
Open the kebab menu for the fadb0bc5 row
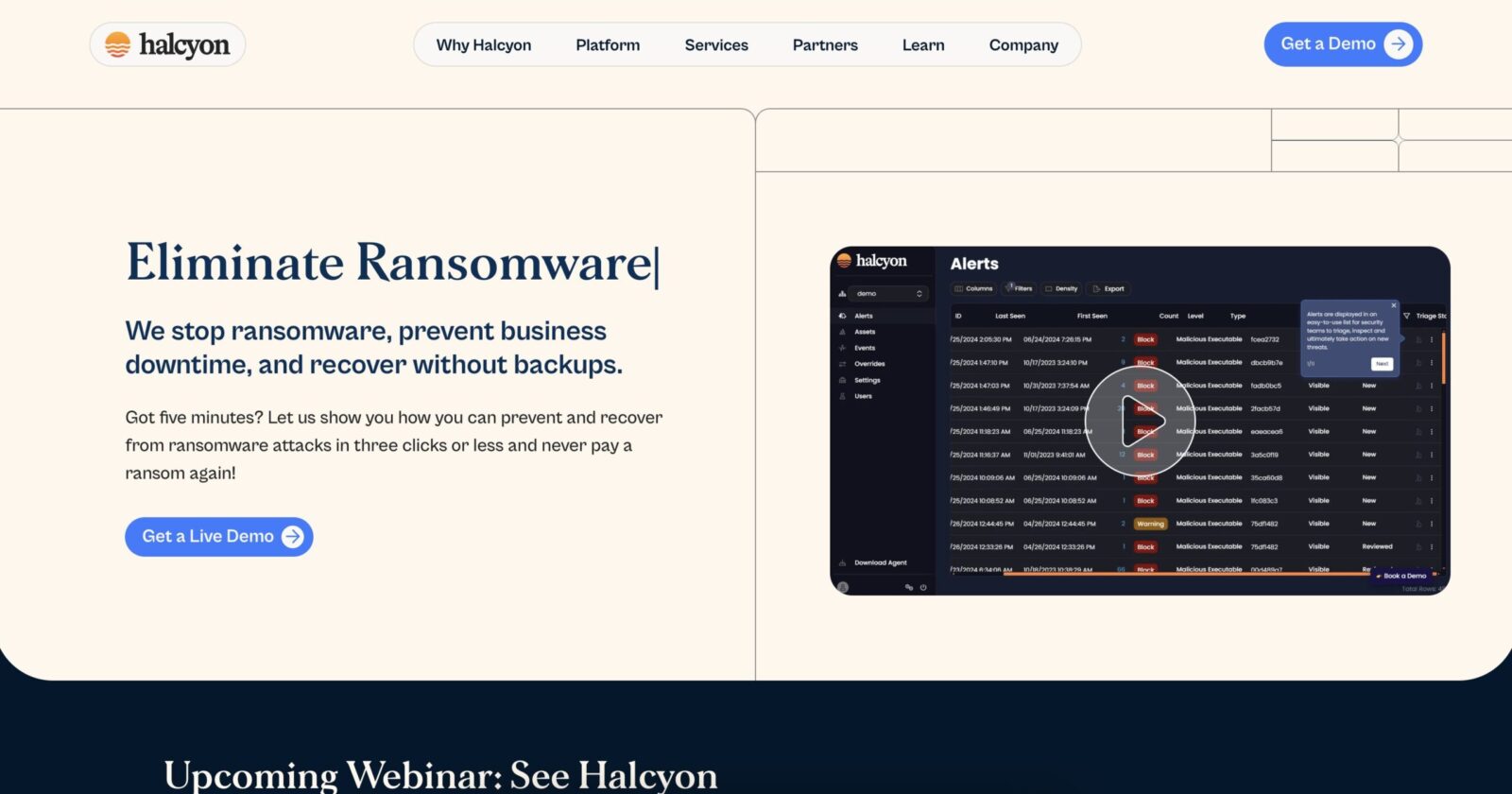pyautogui.click(x=1432, y=386)
